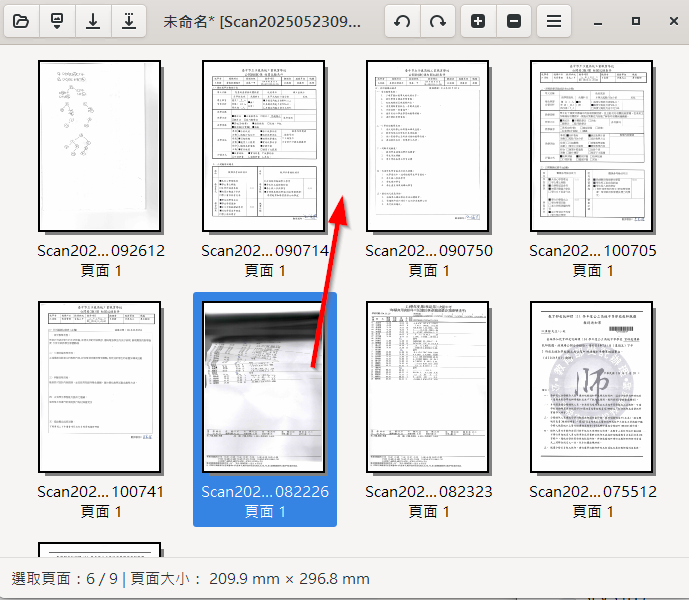
Task: Click the save icon in toolbar
Action: [93, 21]
